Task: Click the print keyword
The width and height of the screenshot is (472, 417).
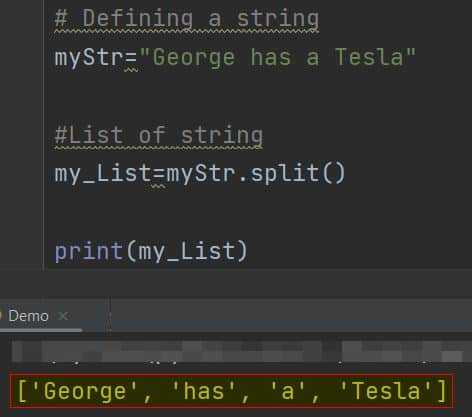Action: tap(89, 251)
